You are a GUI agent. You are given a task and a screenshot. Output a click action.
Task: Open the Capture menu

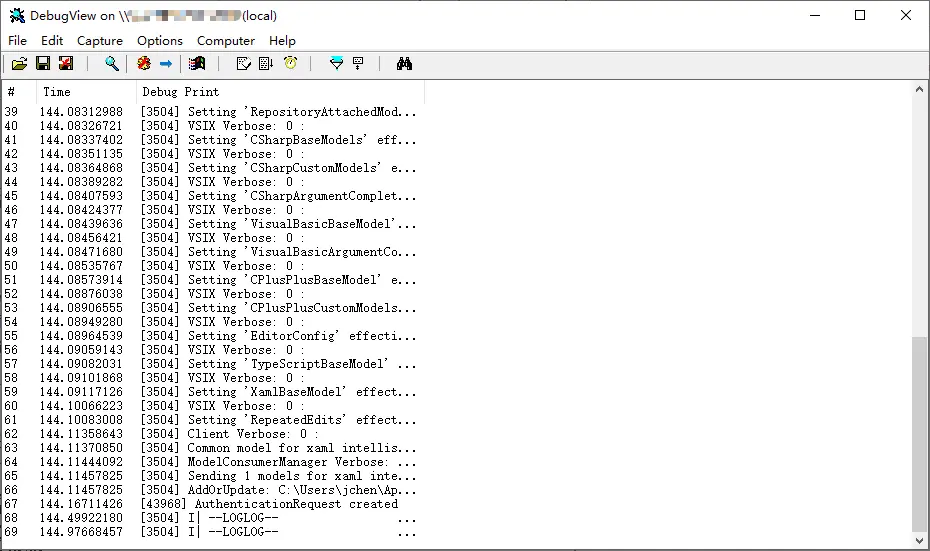click(100, 40)
